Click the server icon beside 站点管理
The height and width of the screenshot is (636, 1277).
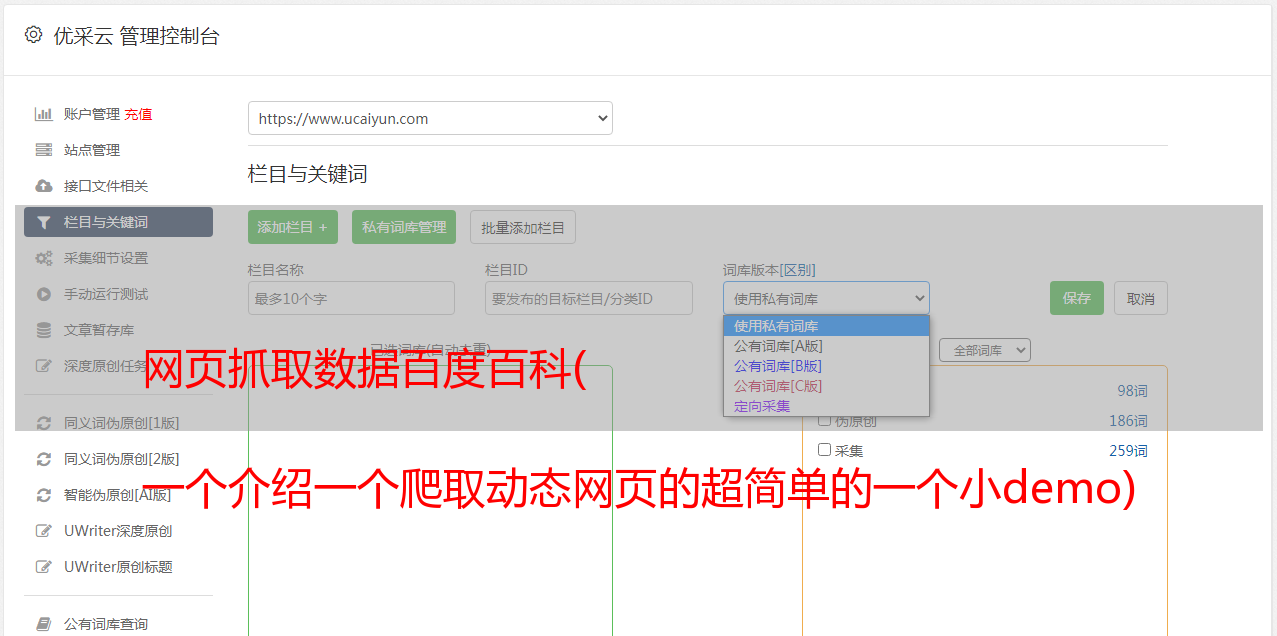pyautogui.click(x=44, y=150)
